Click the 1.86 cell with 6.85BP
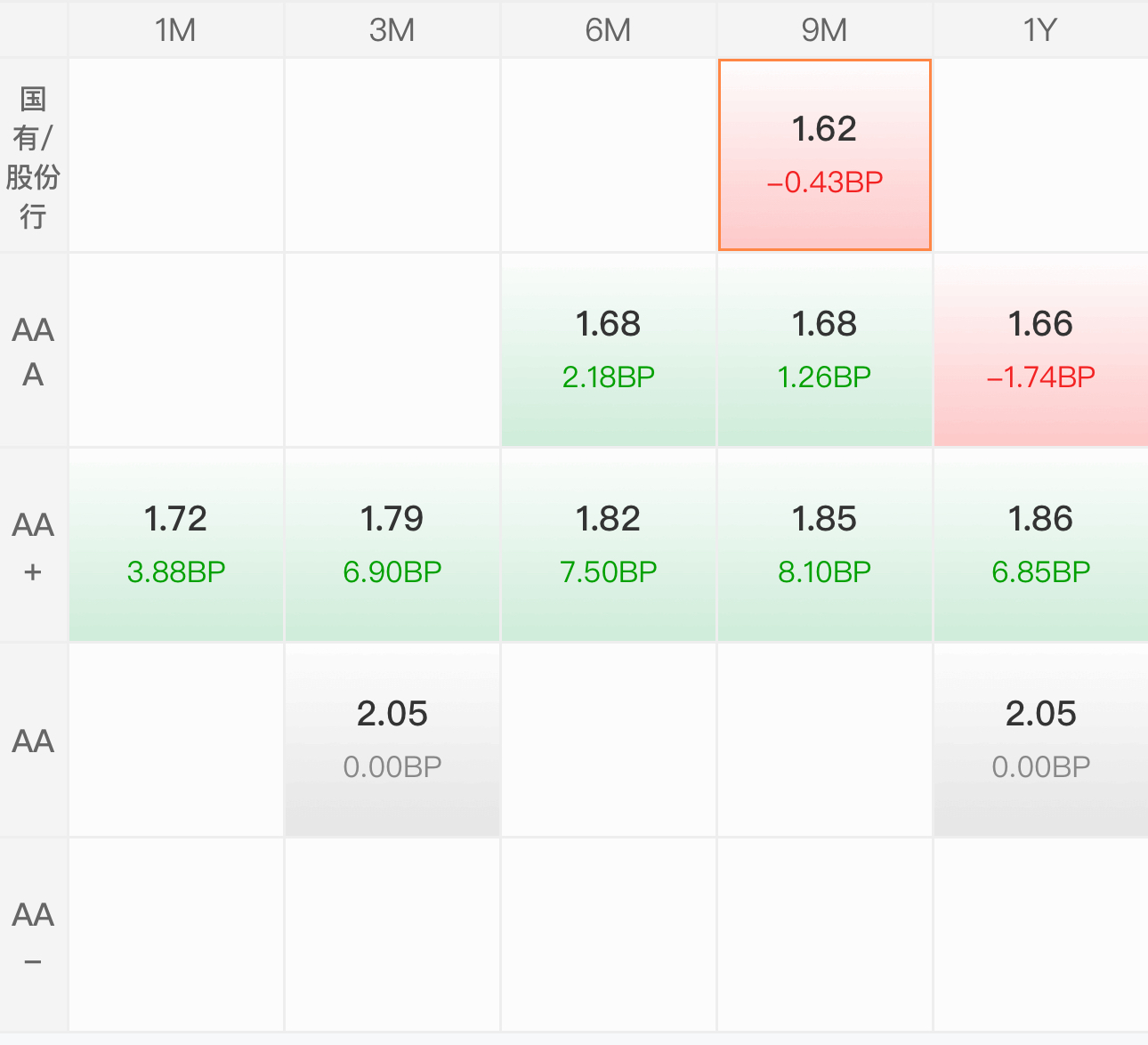Image resolution: width=1148 pixels, height=1045 pixels. coord(1040,545)
